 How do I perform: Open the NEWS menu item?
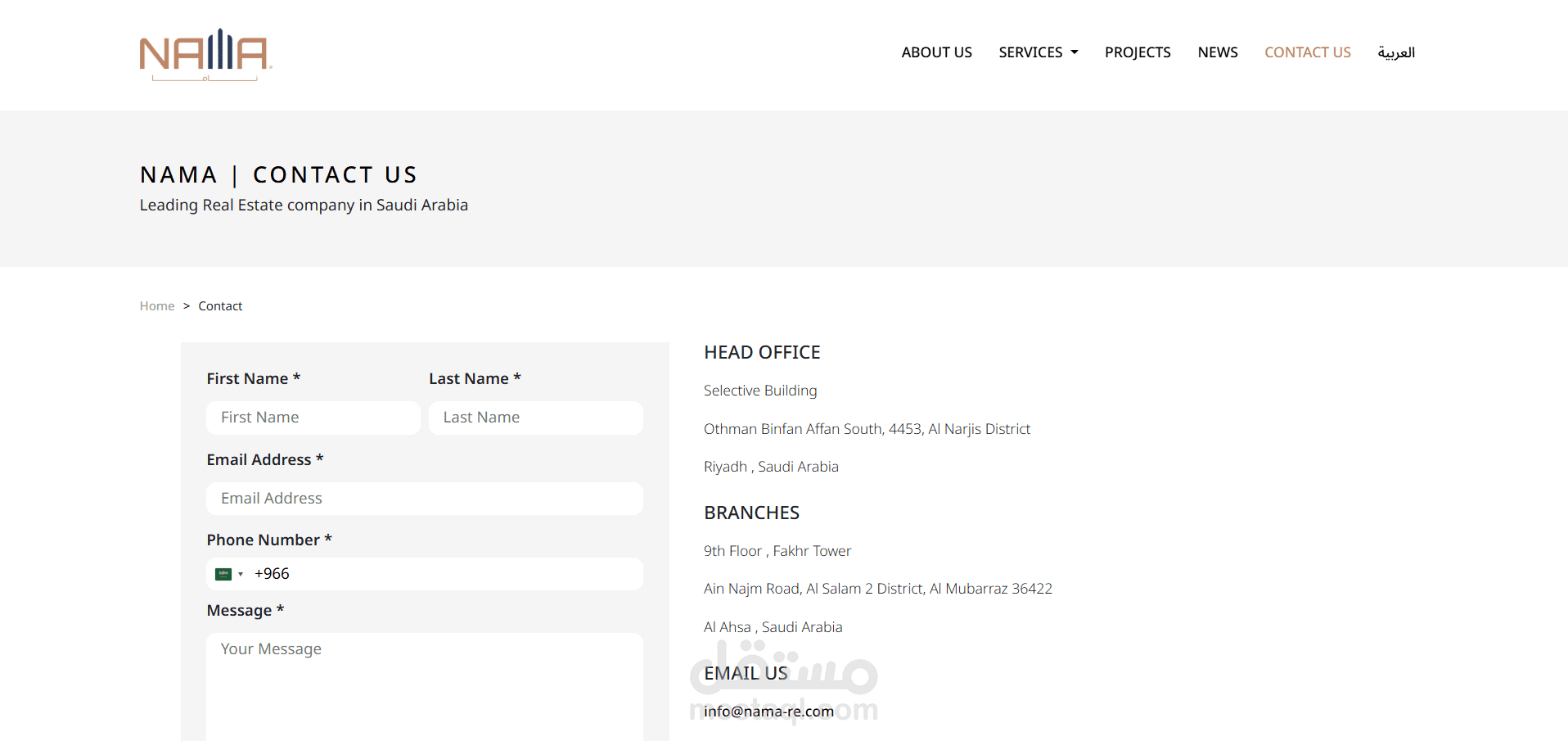pos(1218,52)
